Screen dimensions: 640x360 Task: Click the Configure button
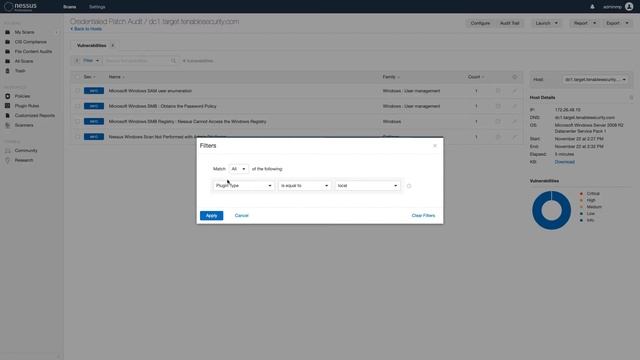(480, 23)
